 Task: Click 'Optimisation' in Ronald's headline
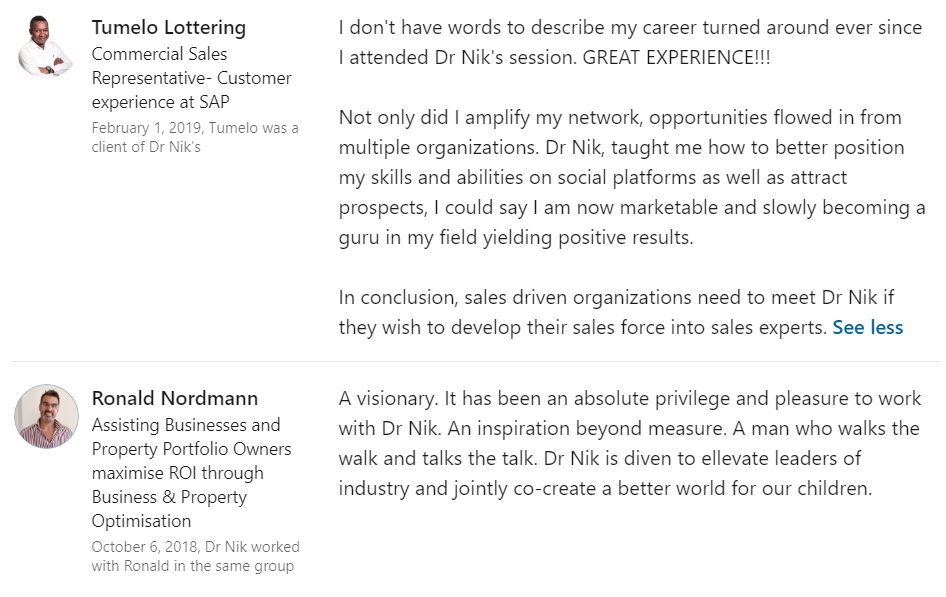(141, 521)
